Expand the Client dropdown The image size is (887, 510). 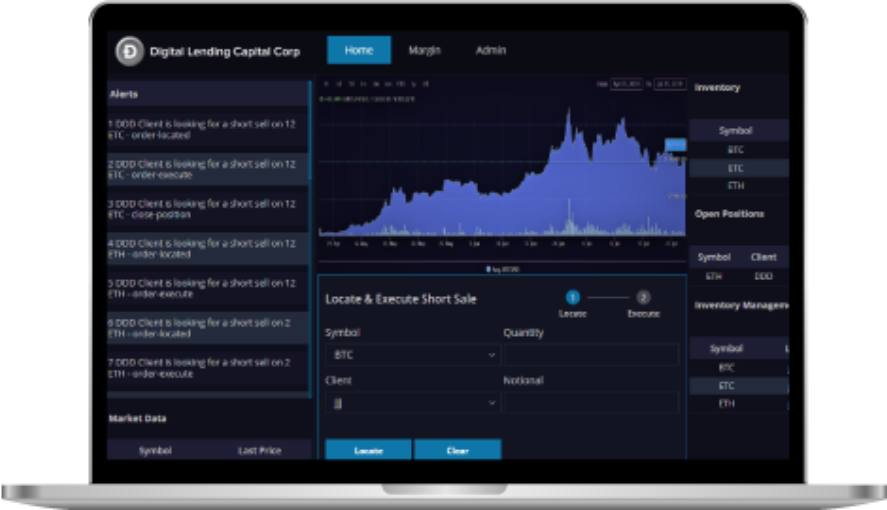[x=412, y=403]
